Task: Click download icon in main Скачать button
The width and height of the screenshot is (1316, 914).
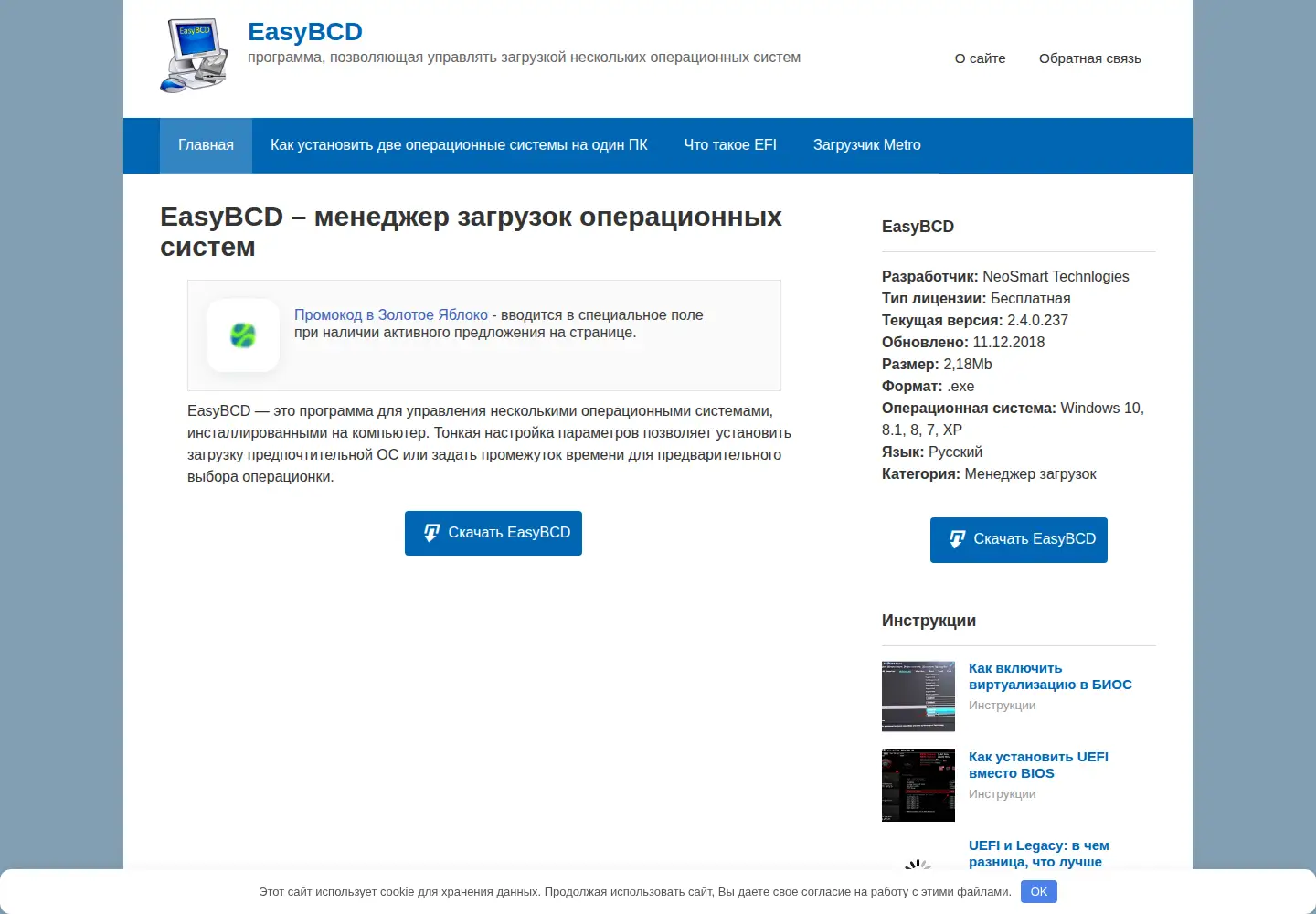Action: tap(431, 533)
